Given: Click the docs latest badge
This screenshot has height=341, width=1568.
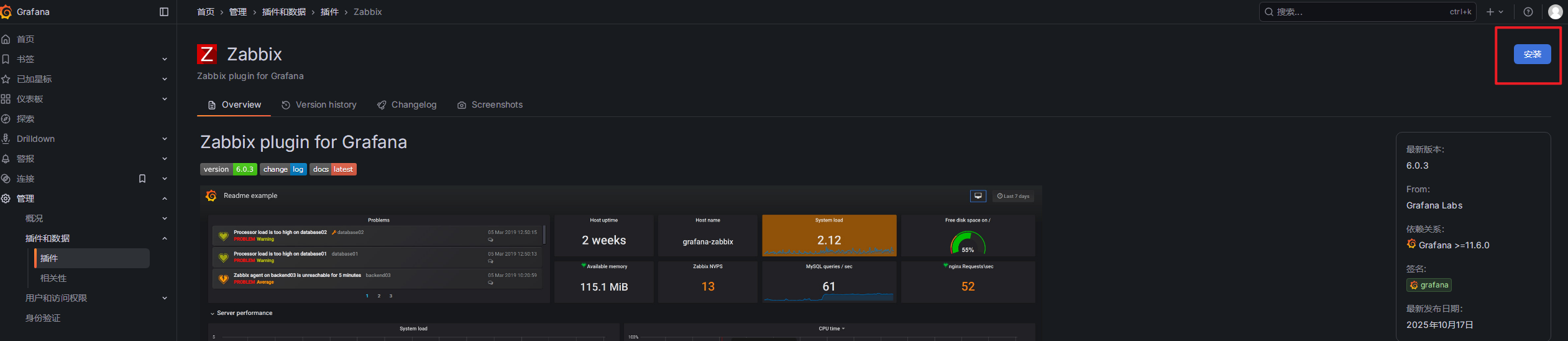Looking at the screenshot, I should 332,169.
